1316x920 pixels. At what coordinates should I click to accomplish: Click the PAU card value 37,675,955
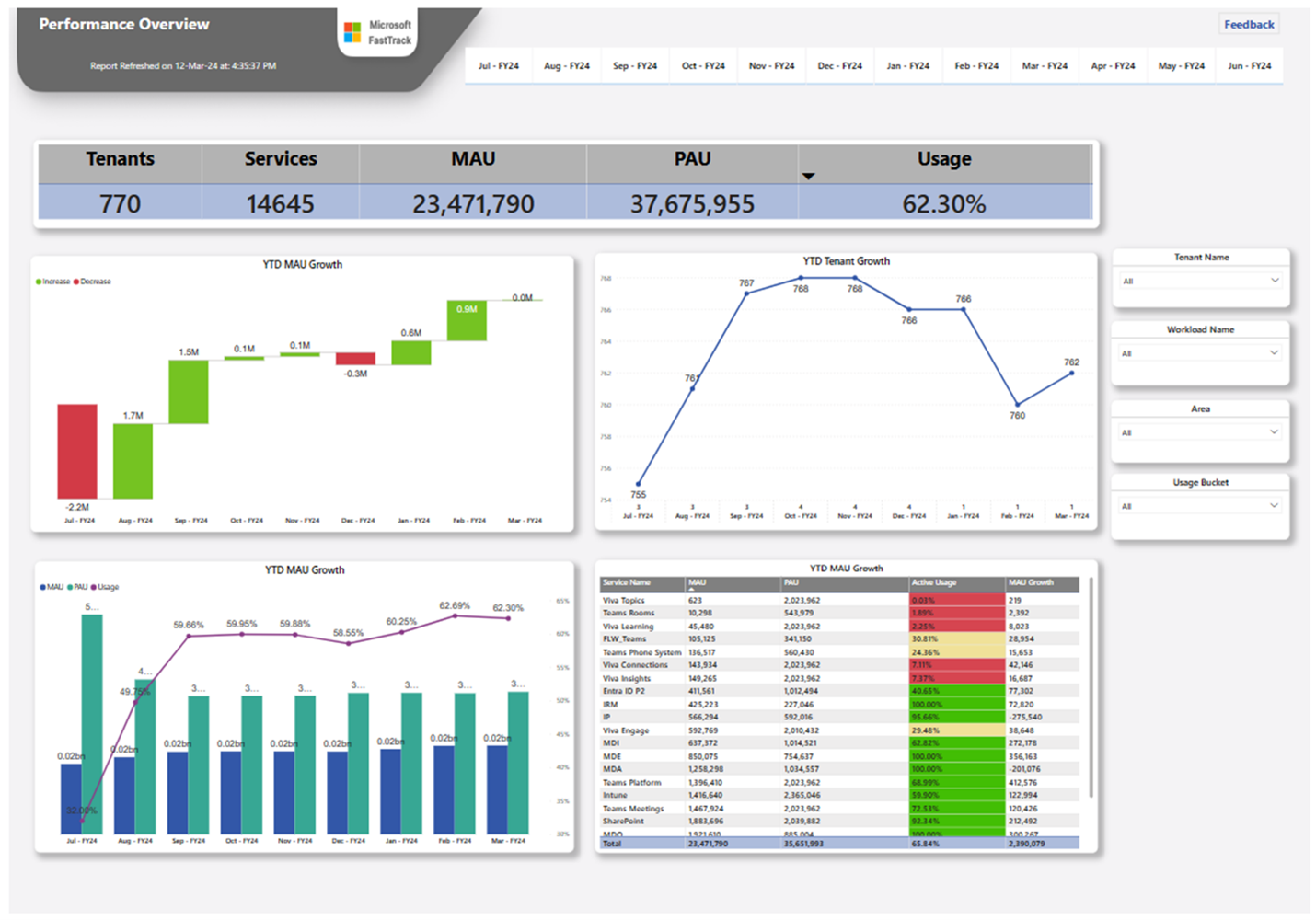[692, 204]
